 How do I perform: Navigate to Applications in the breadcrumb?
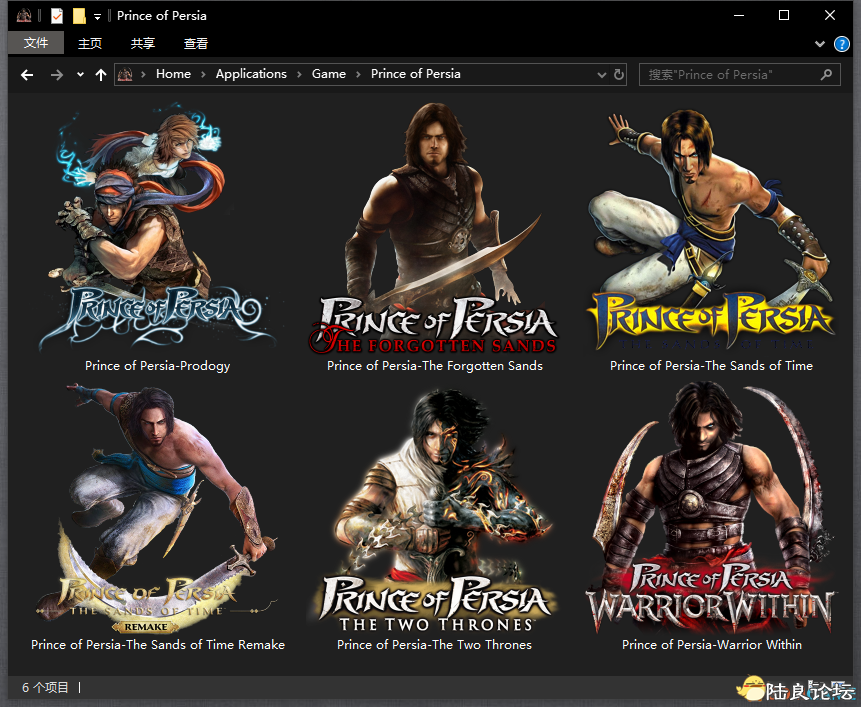coord(251,74)
